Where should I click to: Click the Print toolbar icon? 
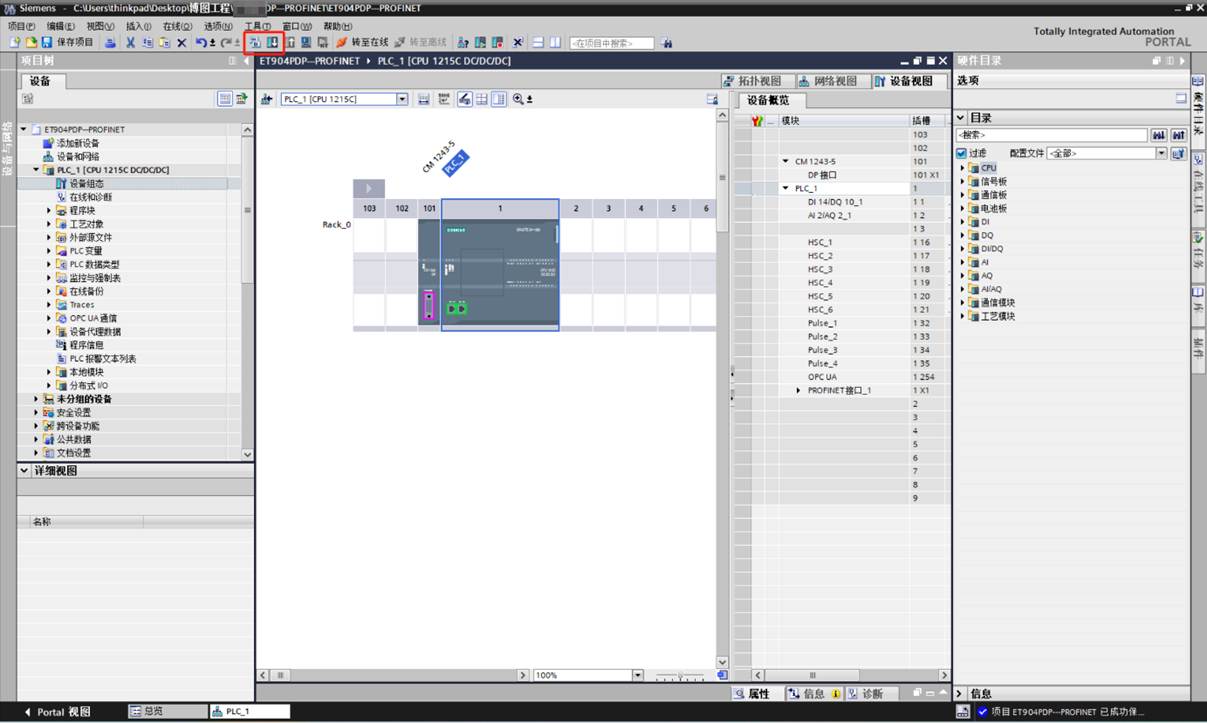110,43
